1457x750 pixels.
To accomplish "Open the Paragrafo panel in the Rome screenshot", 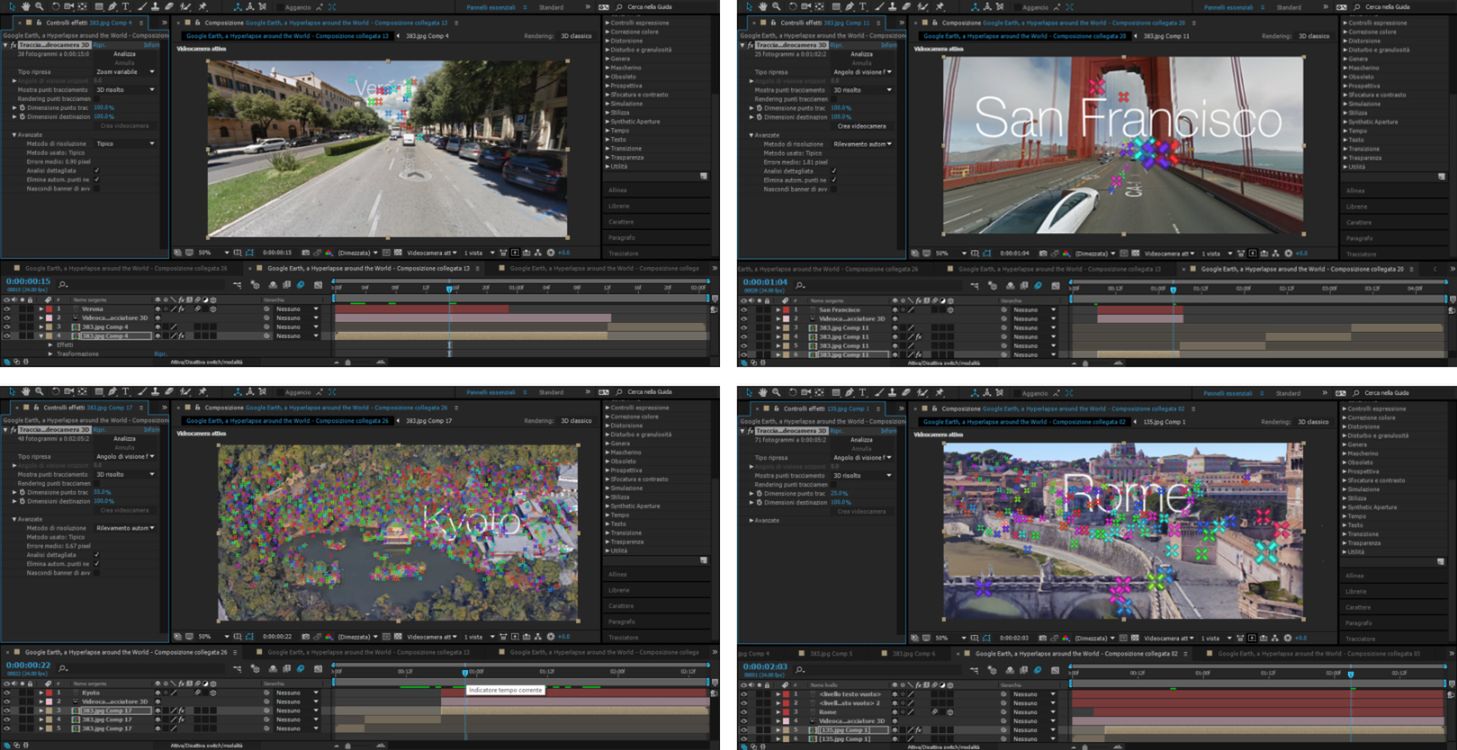I will (x=1358, y=622).
